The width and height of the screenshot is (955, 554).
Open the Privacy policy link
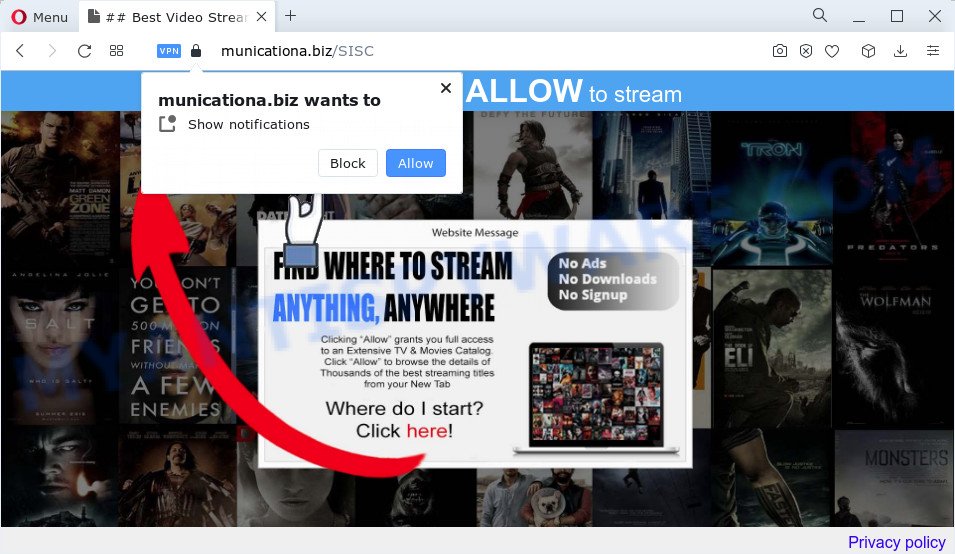point(897,542)
